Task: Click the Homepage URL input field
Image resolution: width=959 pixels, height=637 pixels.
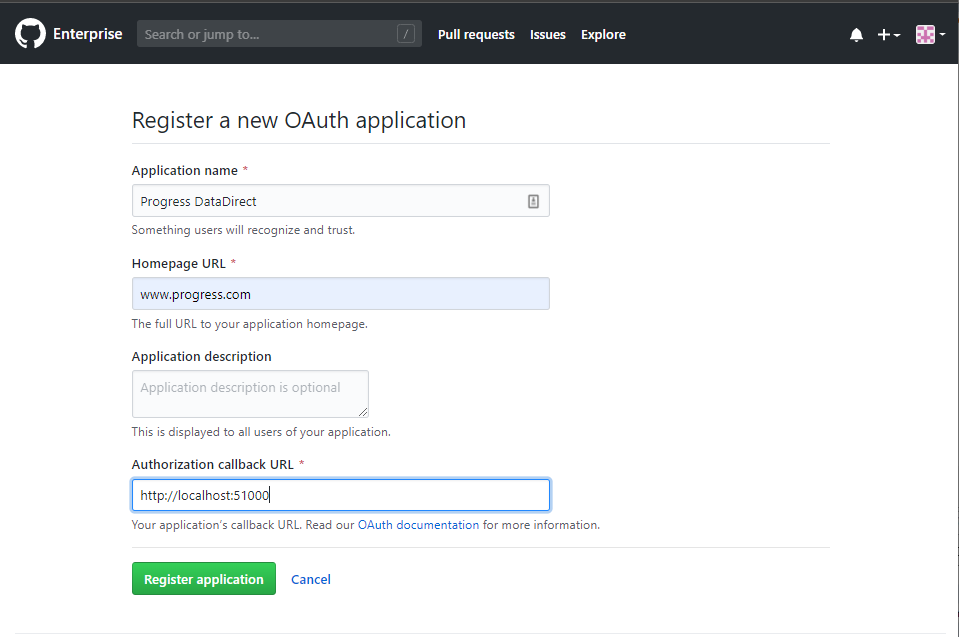Action: [341, 293]
